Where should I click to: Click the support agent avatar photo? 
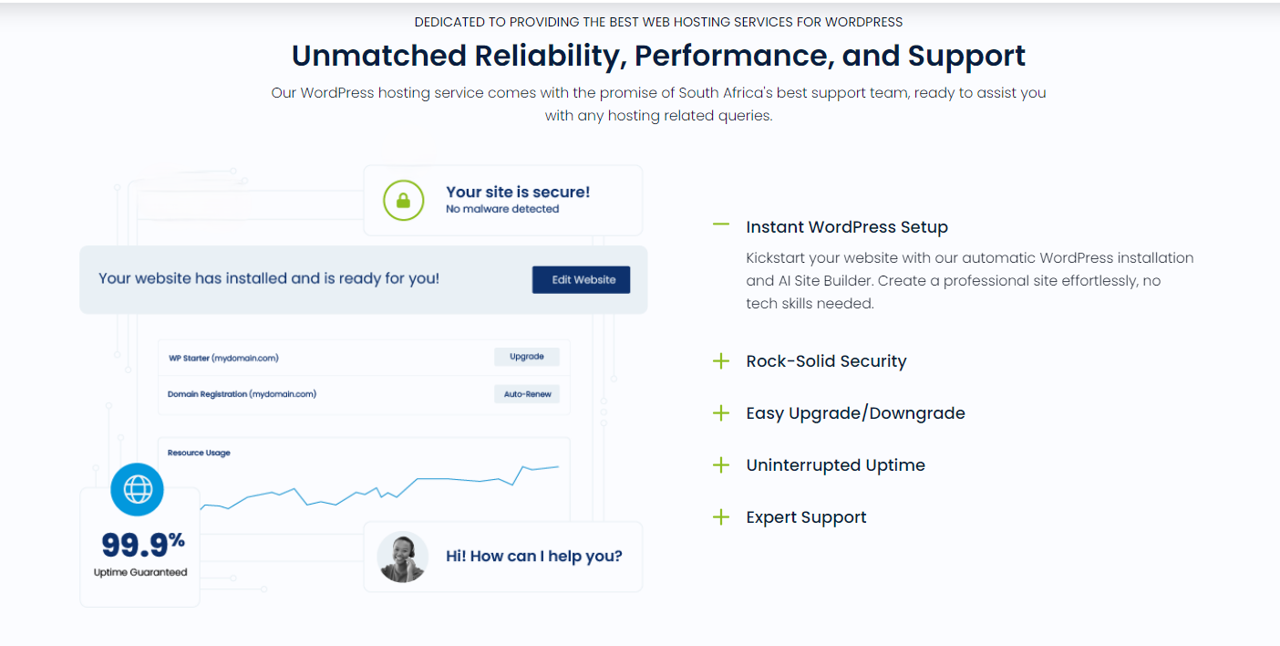click(403, 556)
